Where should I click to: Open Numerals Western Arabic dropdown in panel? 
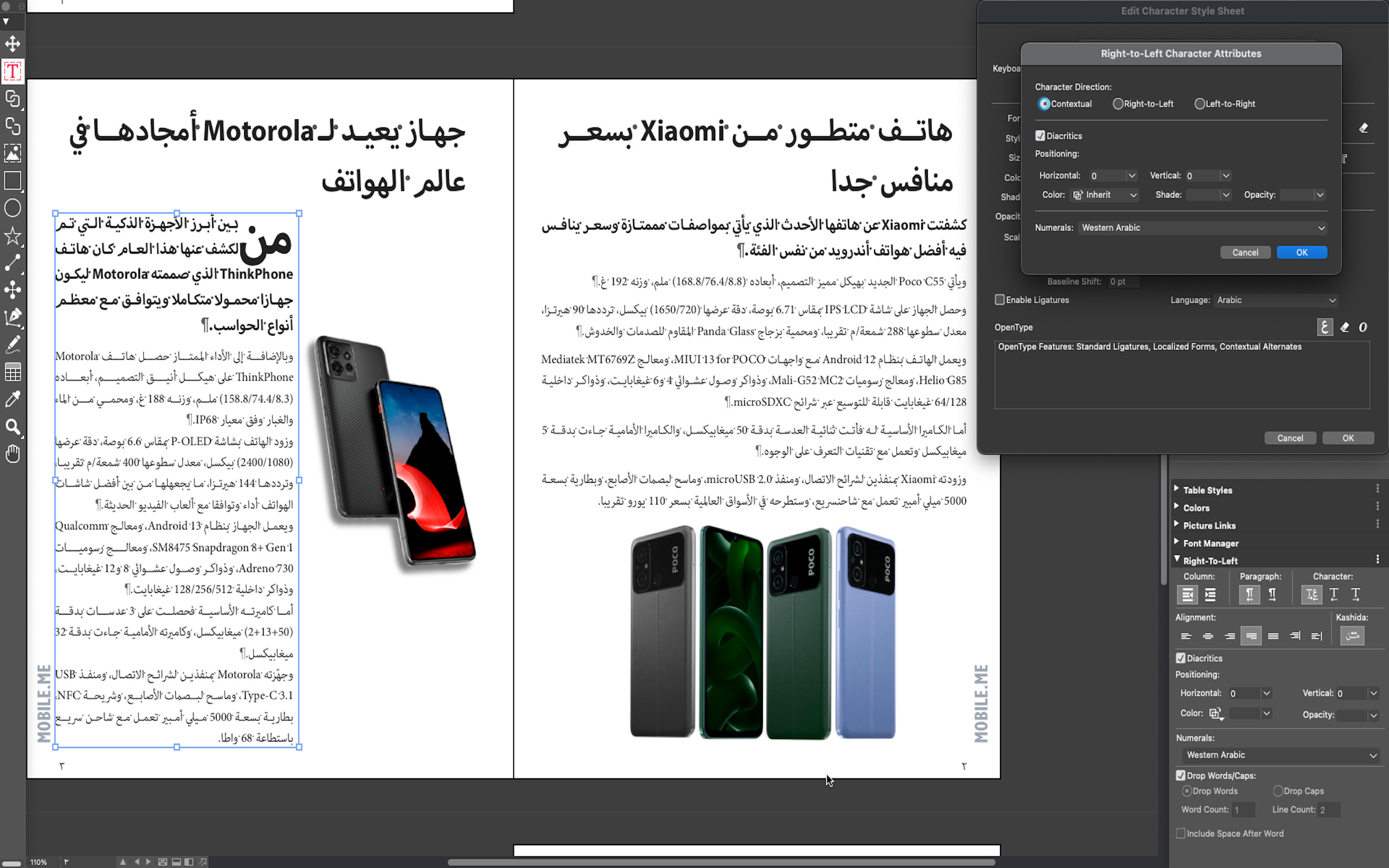point(1280,756)
